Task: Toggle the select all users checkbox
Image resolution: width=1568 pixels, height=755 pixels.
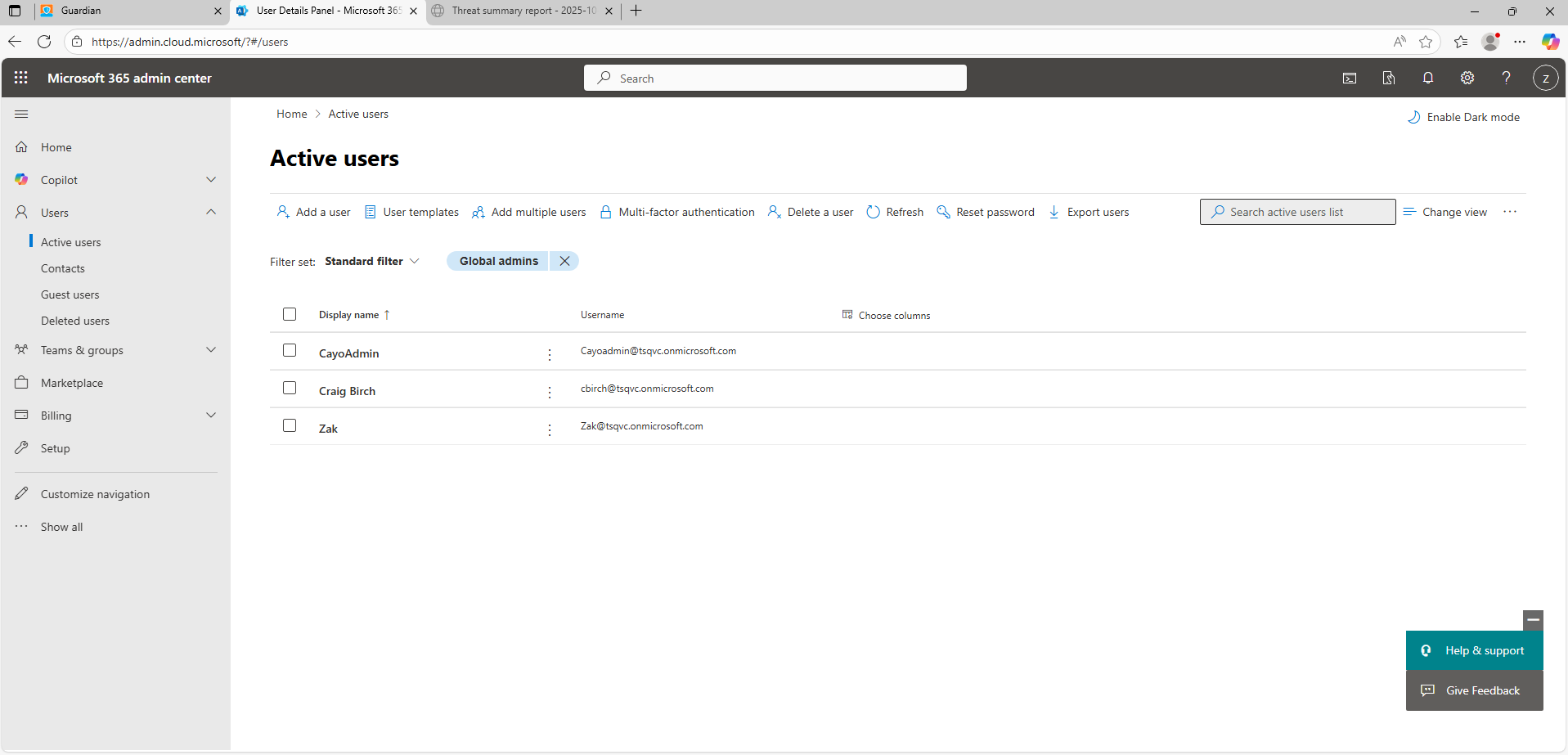Action: 290,314
